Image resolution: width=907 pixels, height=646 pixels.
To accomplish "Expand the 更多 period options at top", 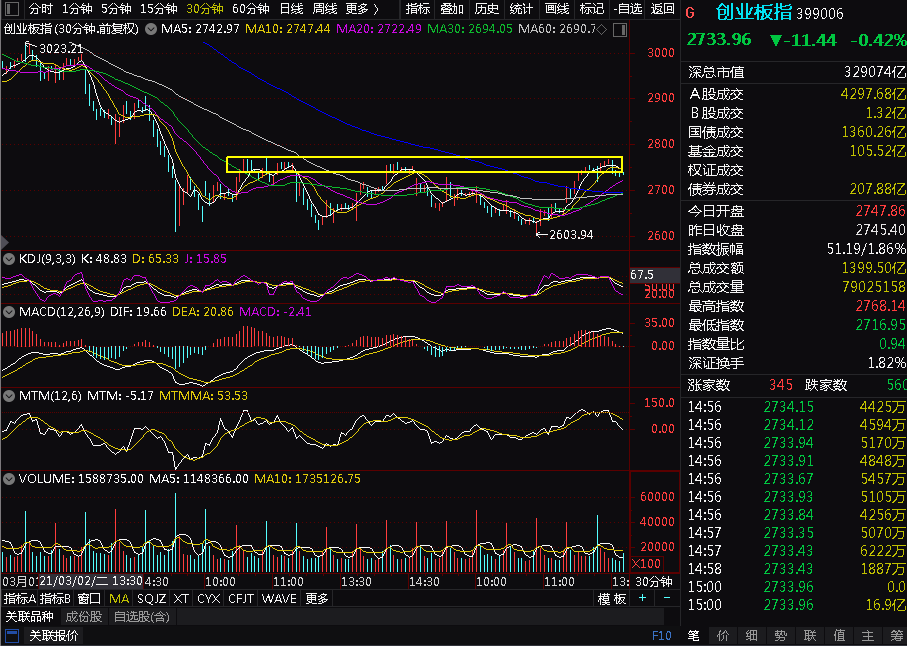I will 362,9.
